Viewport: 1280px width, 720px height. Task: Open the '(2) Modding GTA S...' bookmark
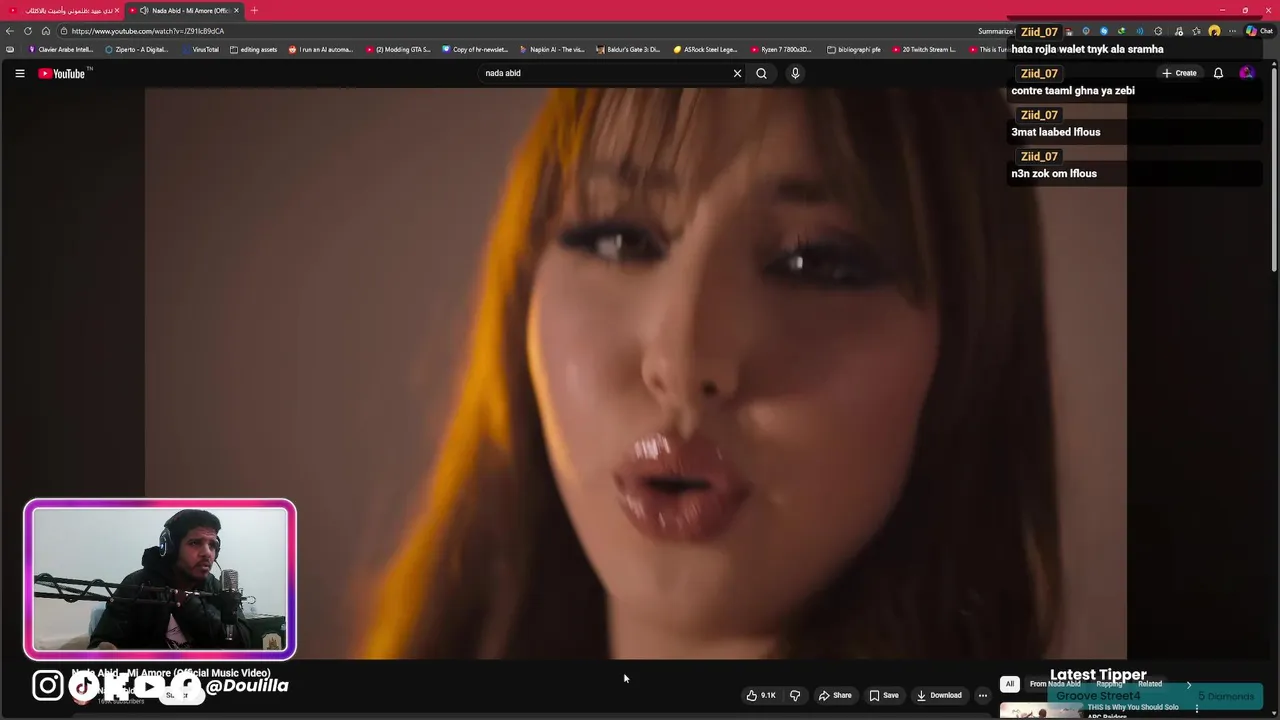[x=398, y=49]
